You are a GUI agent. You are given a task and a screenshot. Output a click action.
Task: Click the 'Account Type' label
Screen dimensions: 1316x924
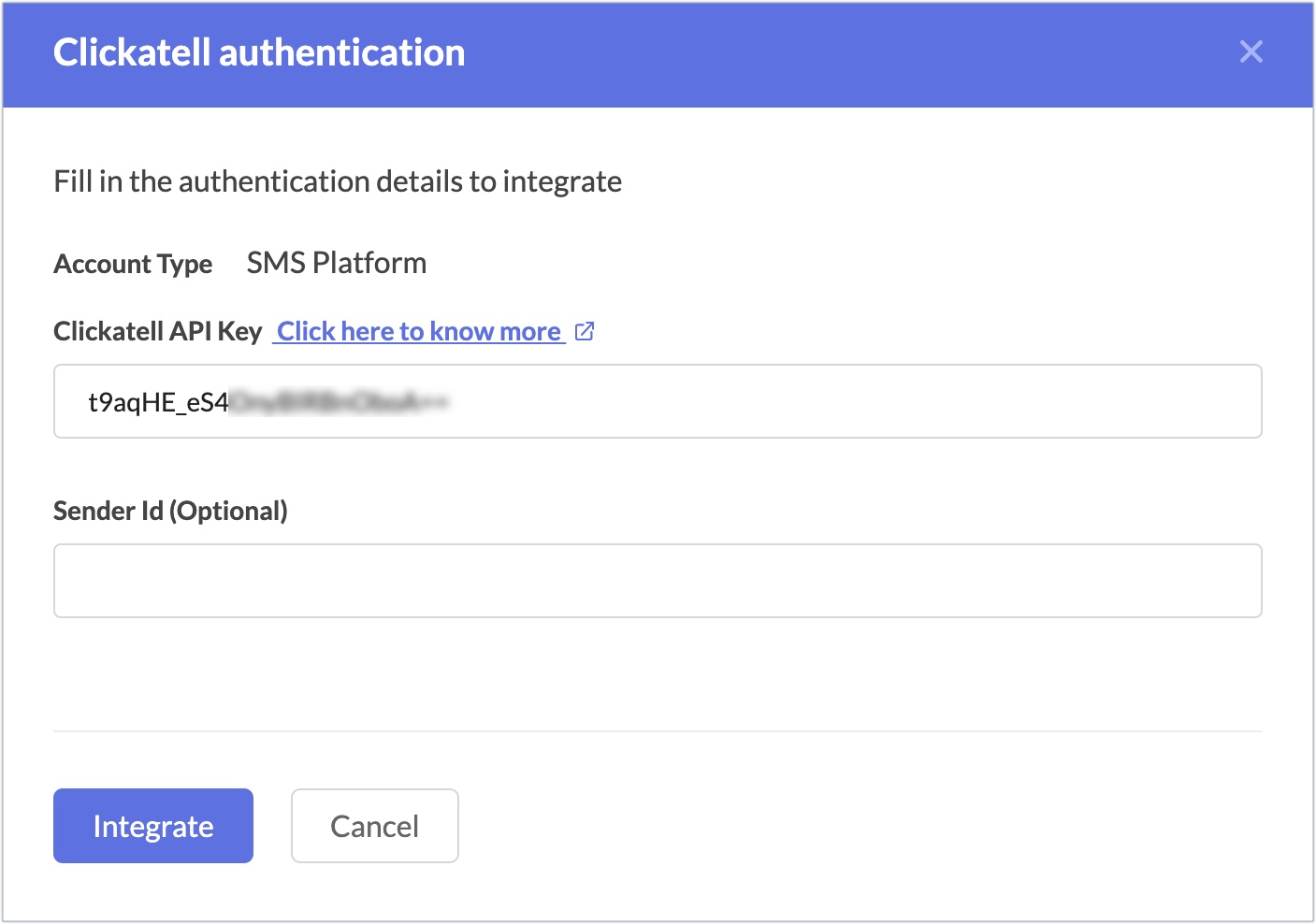133,265
